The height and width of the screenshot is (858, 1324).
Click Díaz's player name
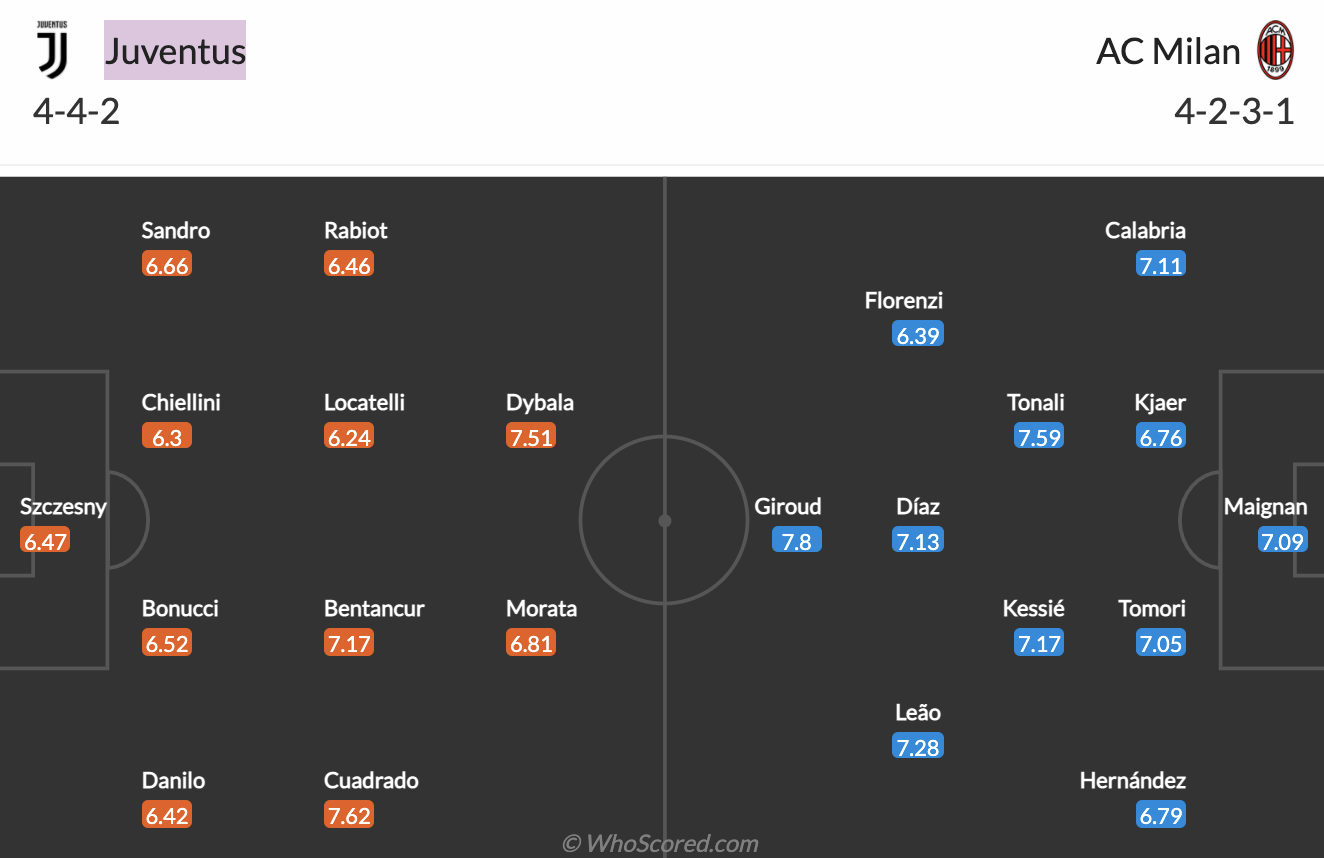(x=918, y=506)
